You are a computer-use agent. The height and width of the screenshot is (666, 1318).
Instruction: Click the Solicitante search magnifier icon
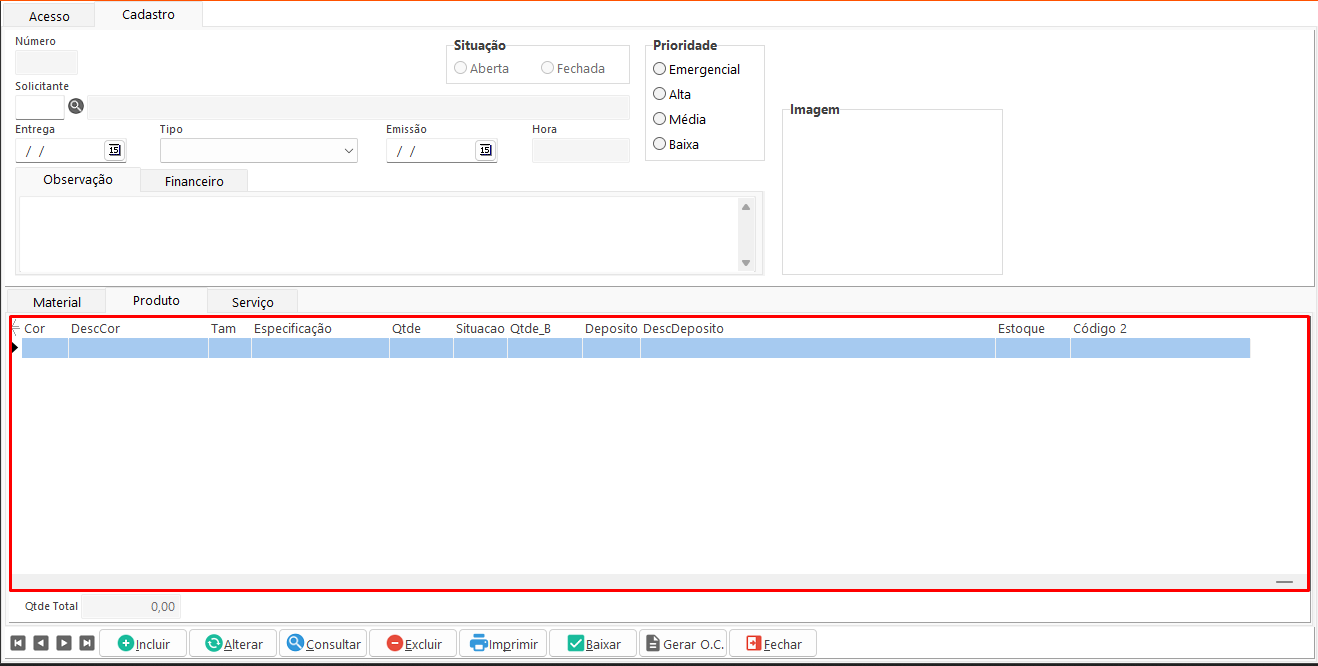coord(76,106)
